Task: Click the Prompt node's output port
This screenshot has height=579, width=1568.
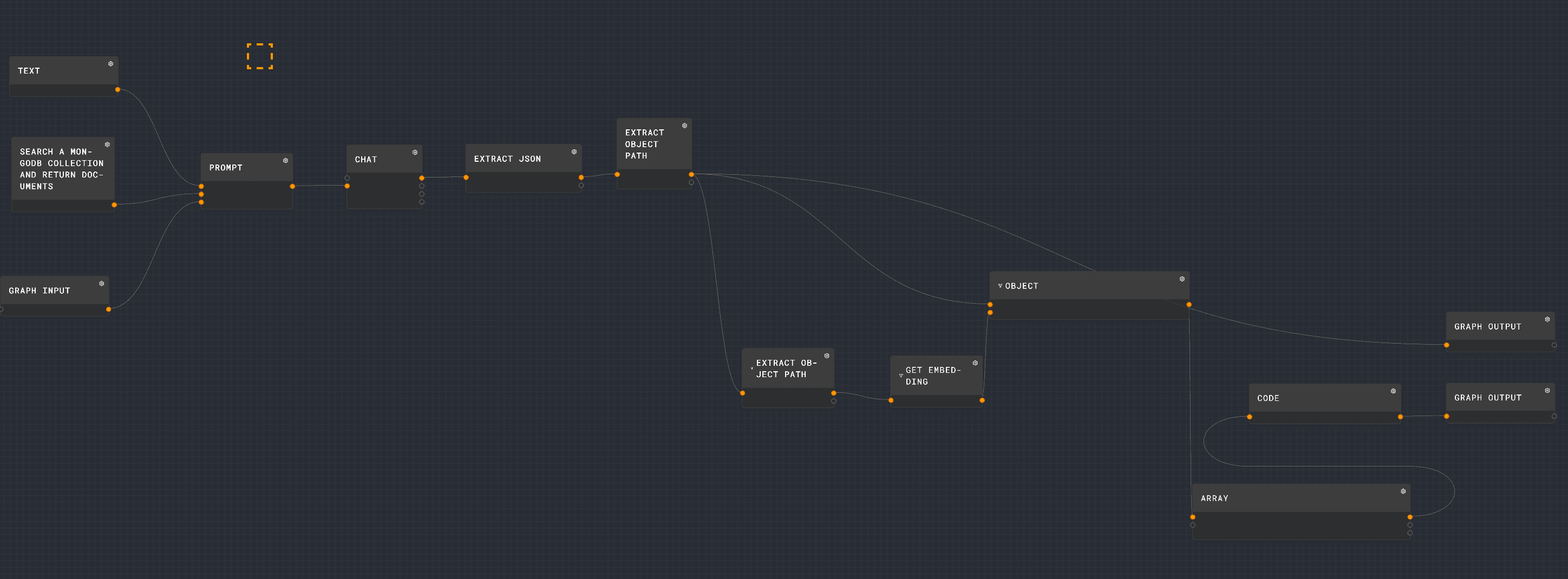Action: pos(292,186)
